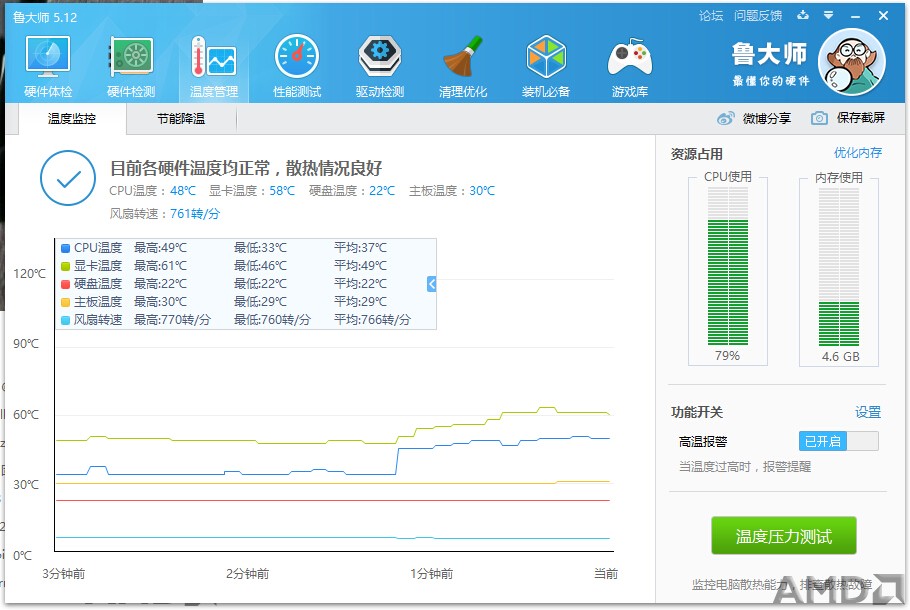Viewport: 910px width, 610px height.
Task: Click 保存截屏 text button
Action: point(861,118)
